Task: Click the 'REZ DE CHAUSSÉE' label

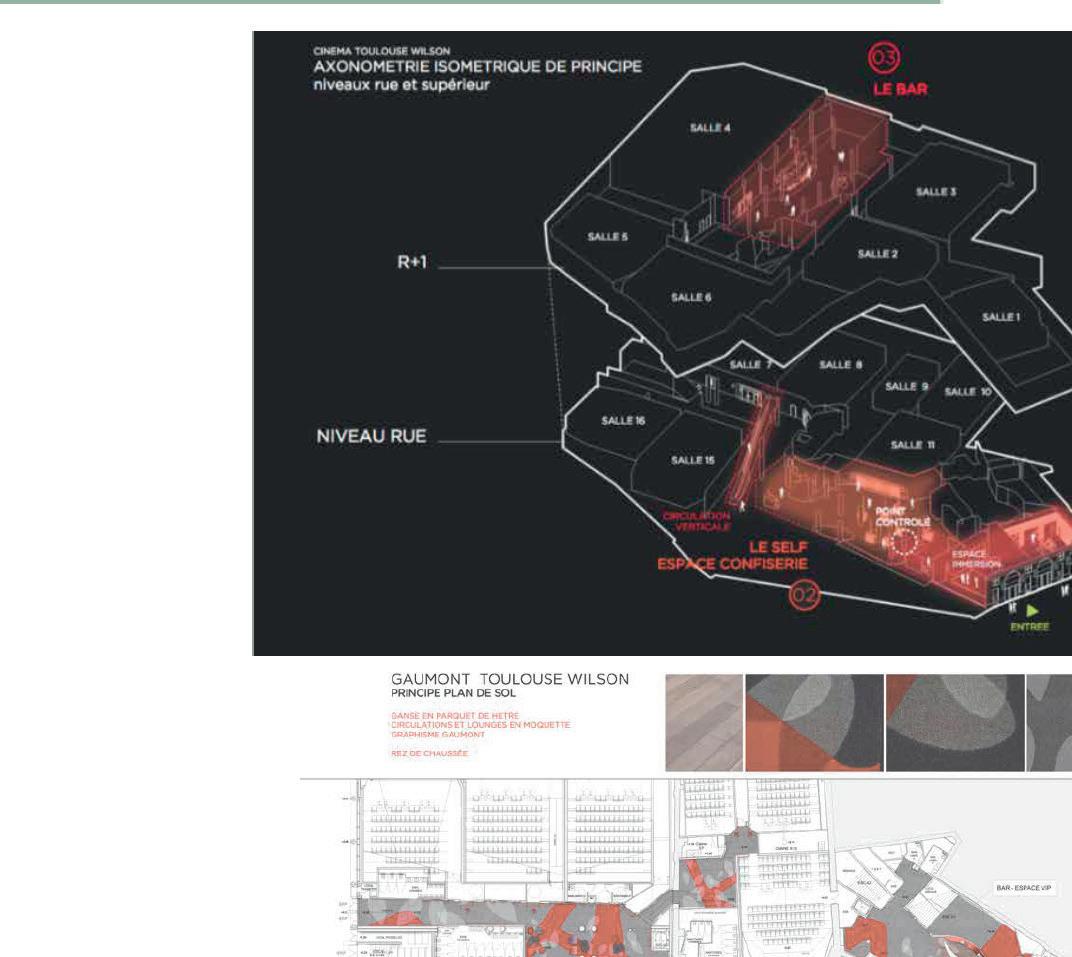Action: click(429, 753)
